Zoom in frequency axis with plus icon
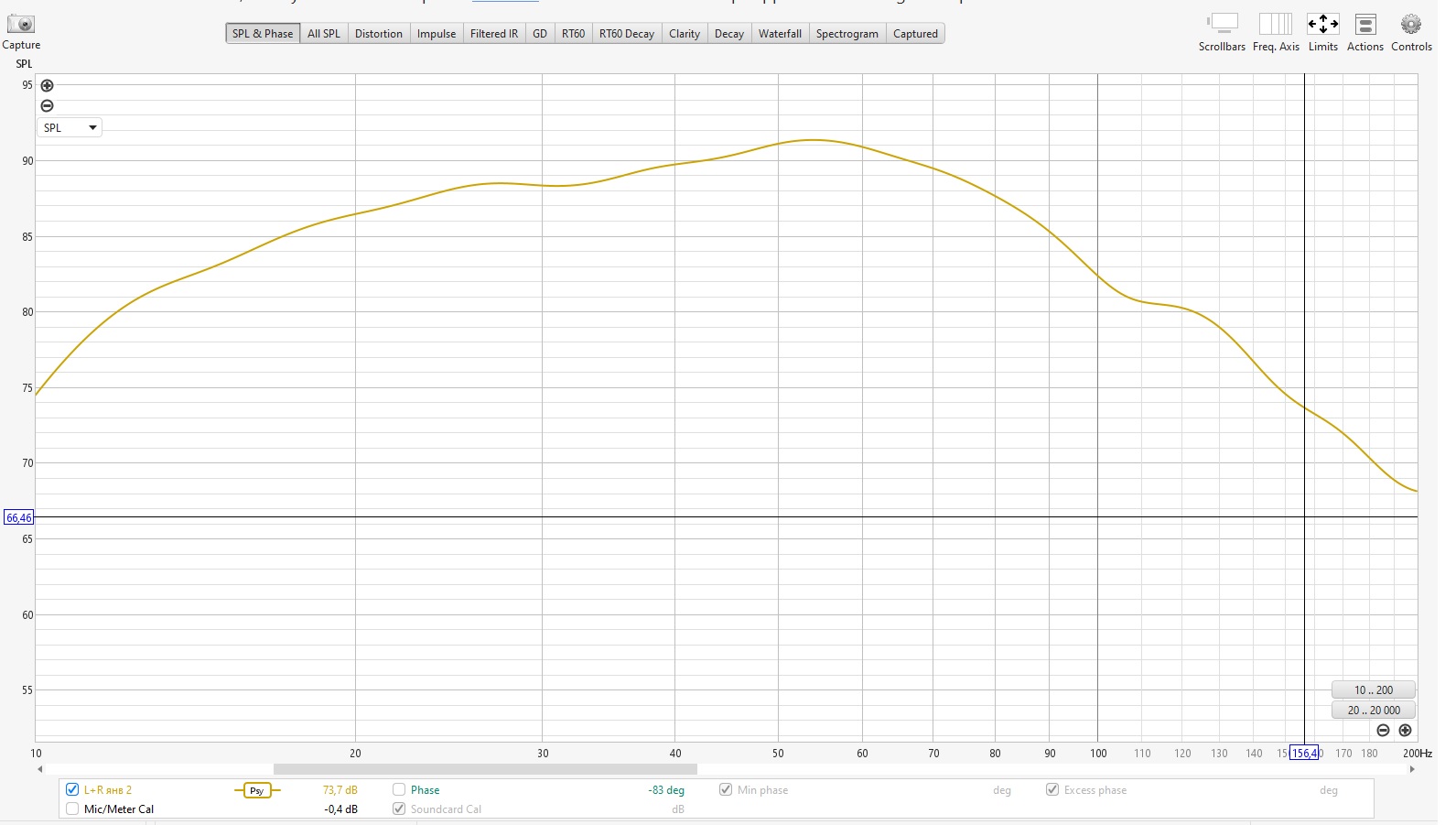The width and height of the screenshot is (1456, 825). (x=1406, y=730)
